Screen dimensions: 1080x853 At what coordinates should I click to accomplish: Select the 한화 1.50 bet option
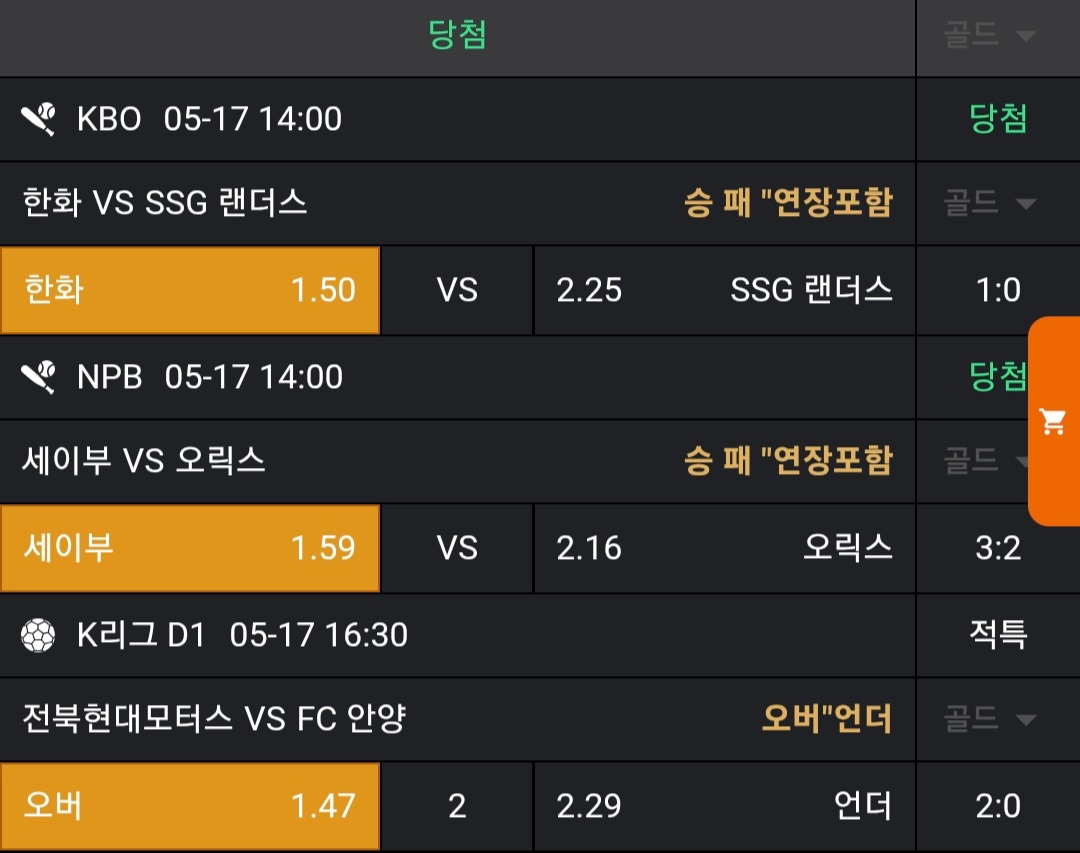pos(190,290)
